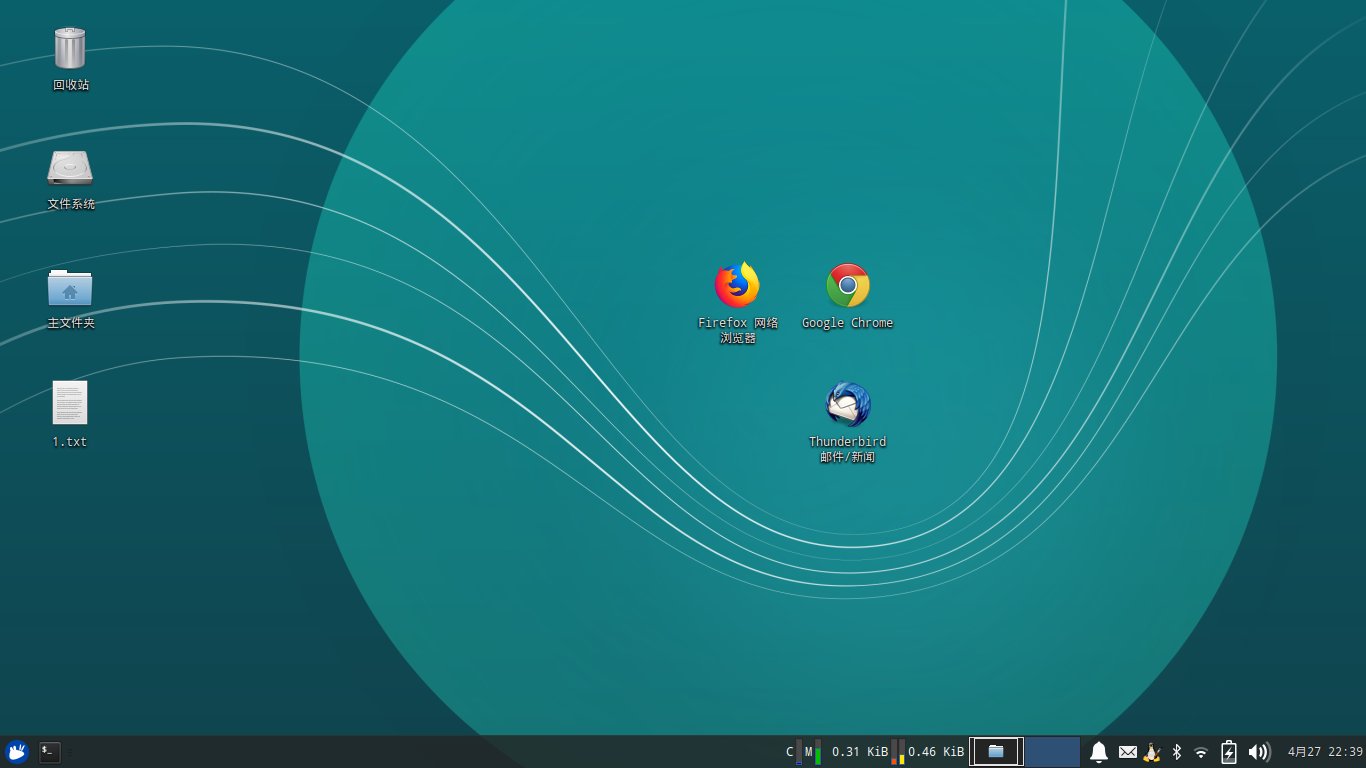1366x768 pixels.
Task: Select the 回收站 trash icon
Action: point(70,48)
